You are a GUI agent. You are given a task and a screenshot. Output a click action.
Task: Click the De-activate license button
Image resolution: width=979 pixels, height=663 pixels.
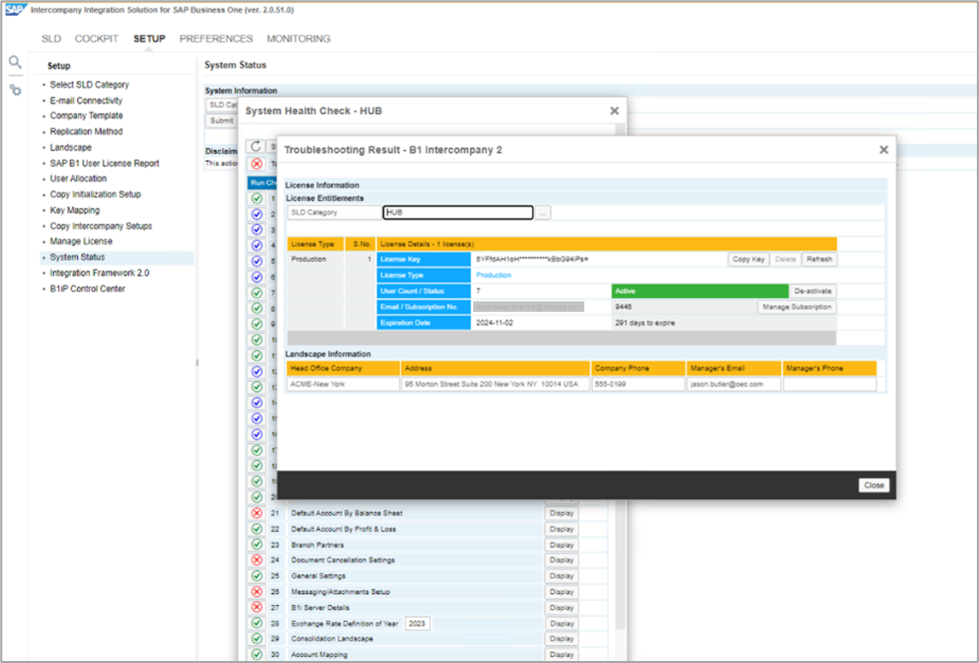pos(812,291)
